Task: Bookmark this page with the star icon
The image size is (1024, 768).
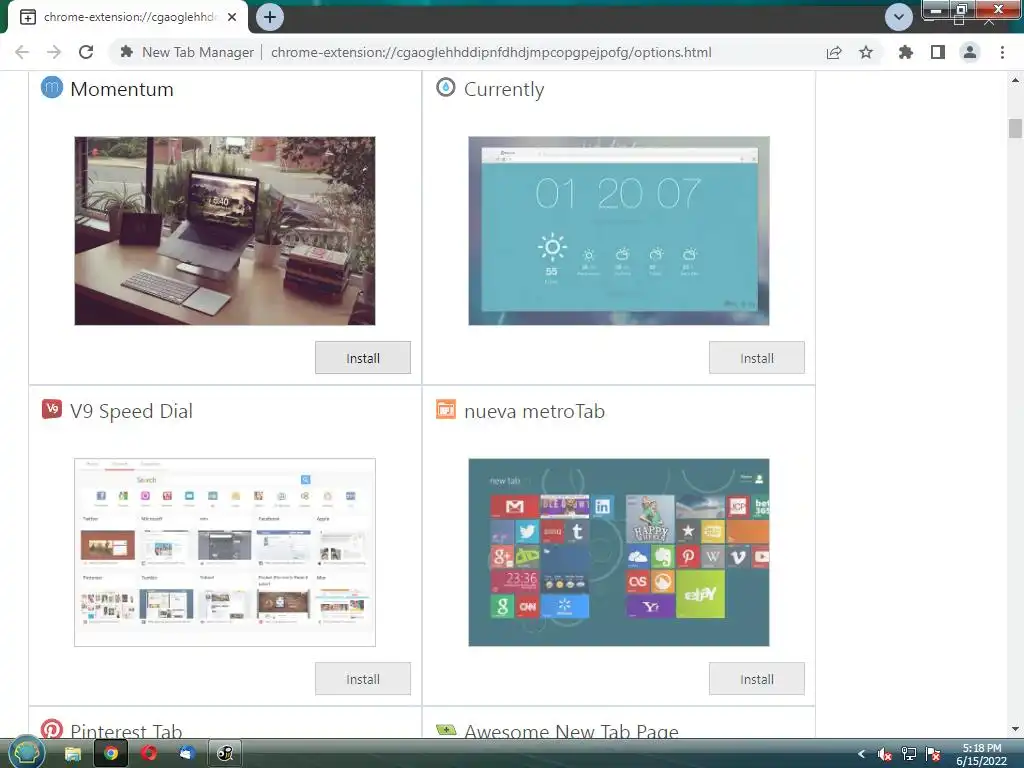Action: (866, 52)
